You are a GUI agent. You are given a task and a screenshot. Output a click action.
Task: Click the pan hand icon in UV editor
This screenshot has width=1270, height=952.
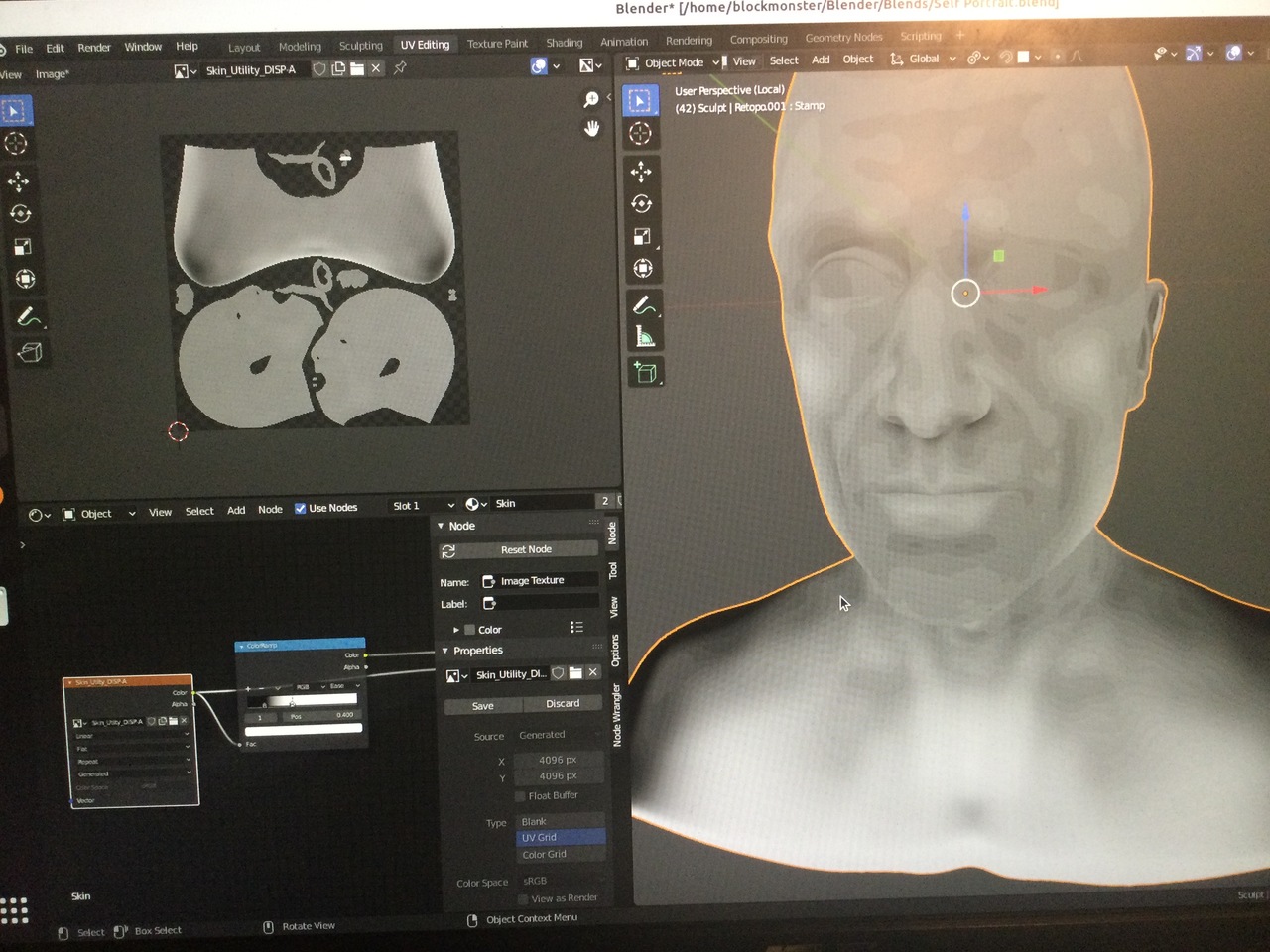pyautogui.click(x=591, y=129)
